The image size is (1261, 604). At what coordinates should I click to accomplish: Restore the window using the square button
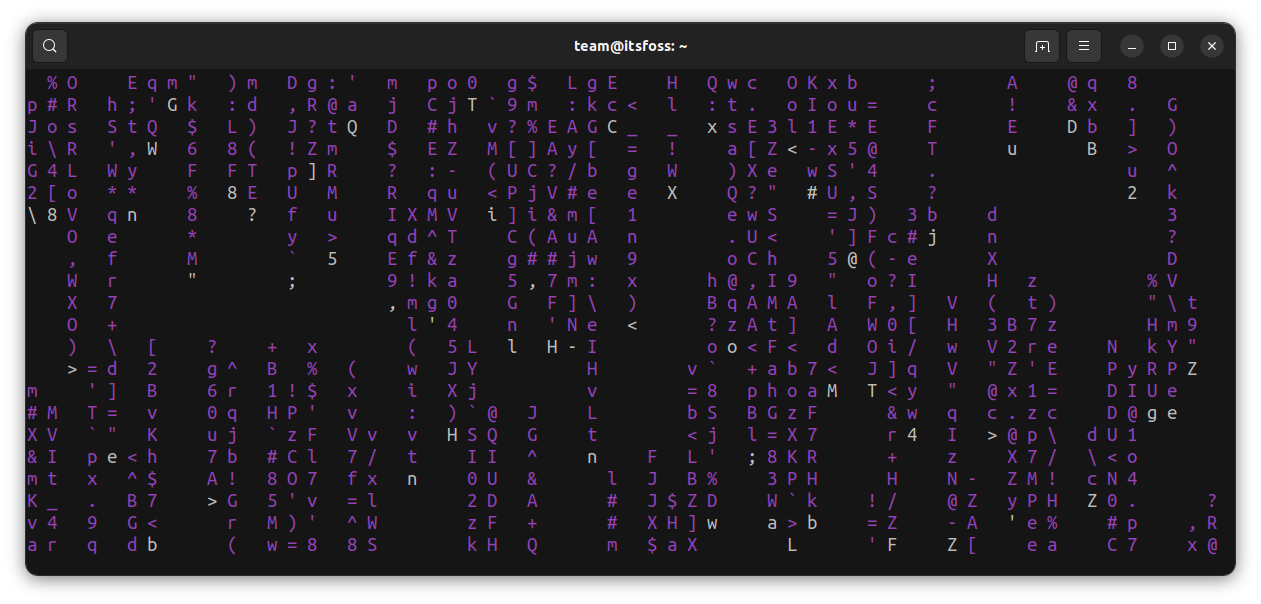(1171, 45)
